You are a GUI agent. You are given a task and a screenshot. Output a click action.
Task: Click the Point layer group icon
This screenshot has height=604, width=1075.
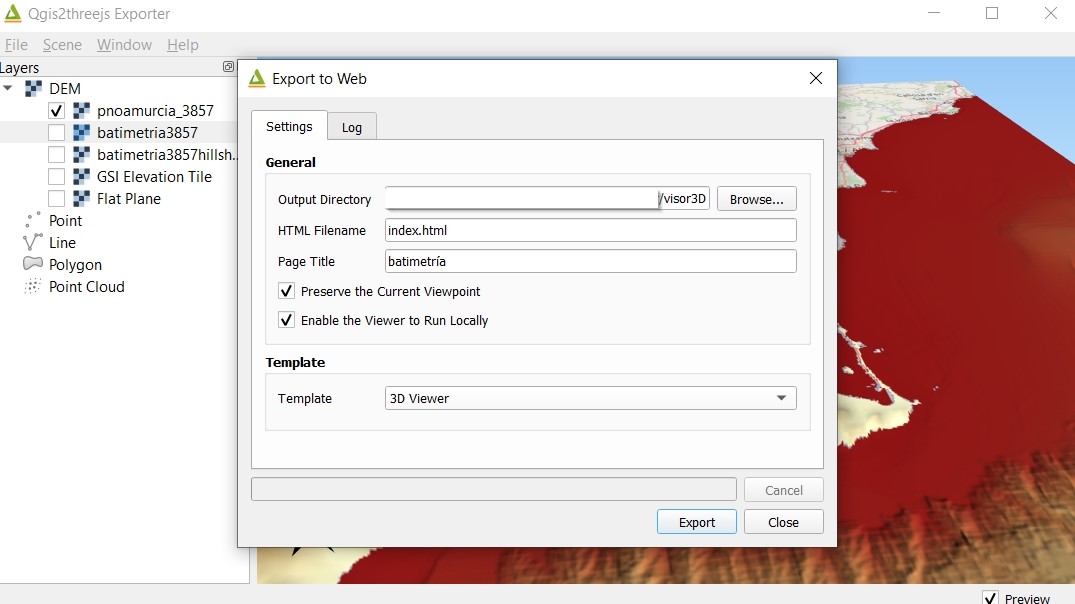pyautogui.click(x=33, y=221)
